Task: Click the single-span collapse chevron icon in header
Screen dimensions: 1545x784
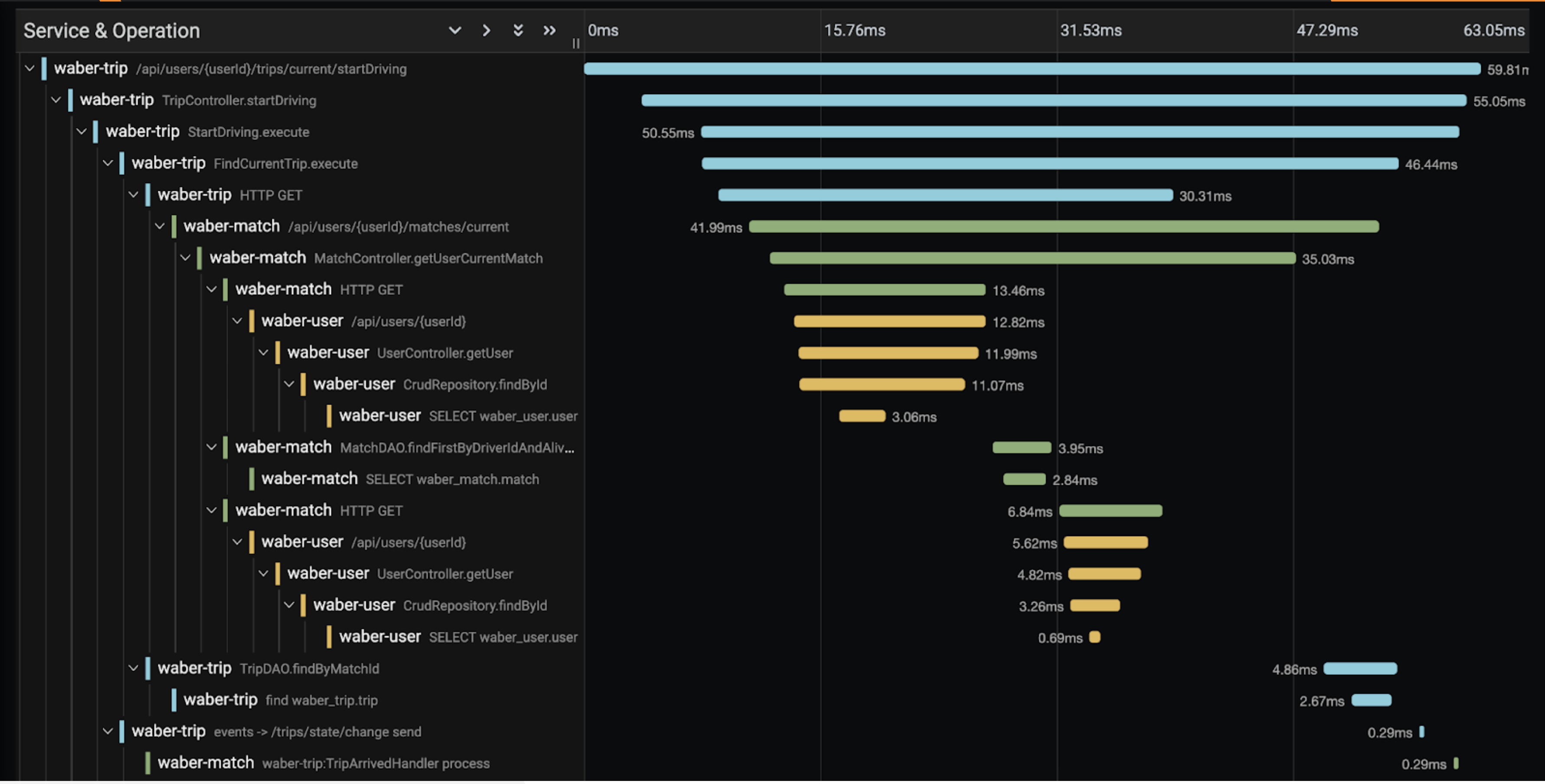Action: 455,30
